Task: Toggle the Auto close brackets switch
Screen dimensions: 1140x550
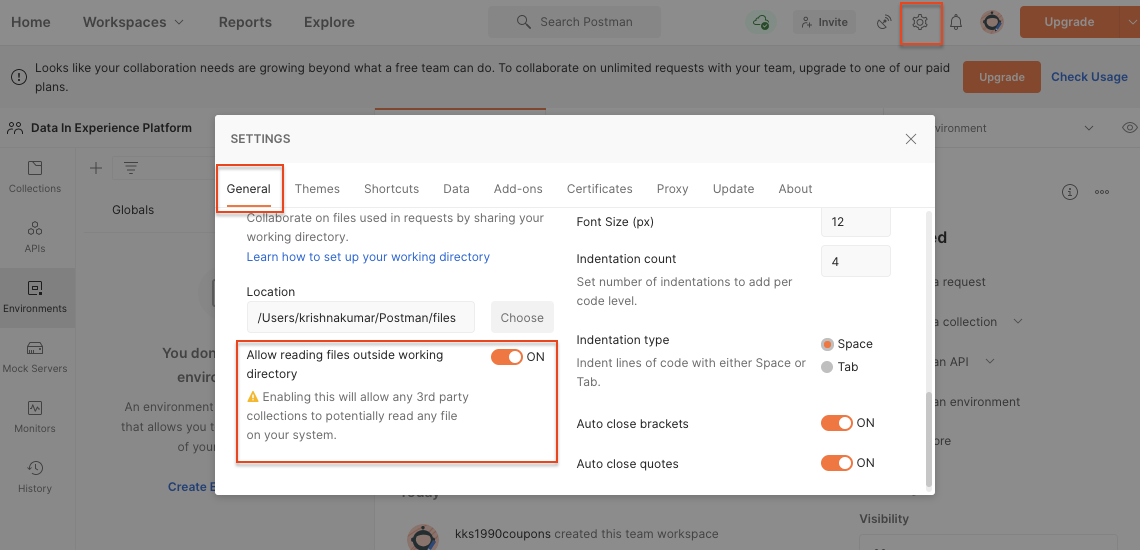Action: tap(836, 423)
